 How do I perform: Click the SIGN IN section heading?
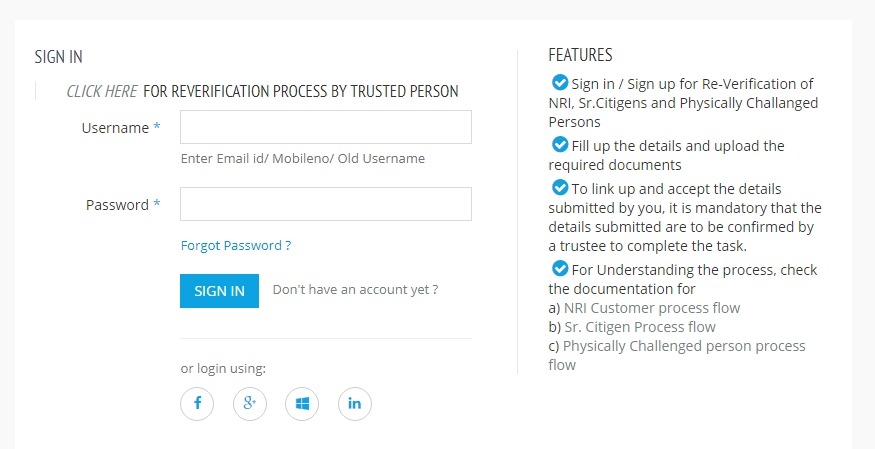(58, 57)
